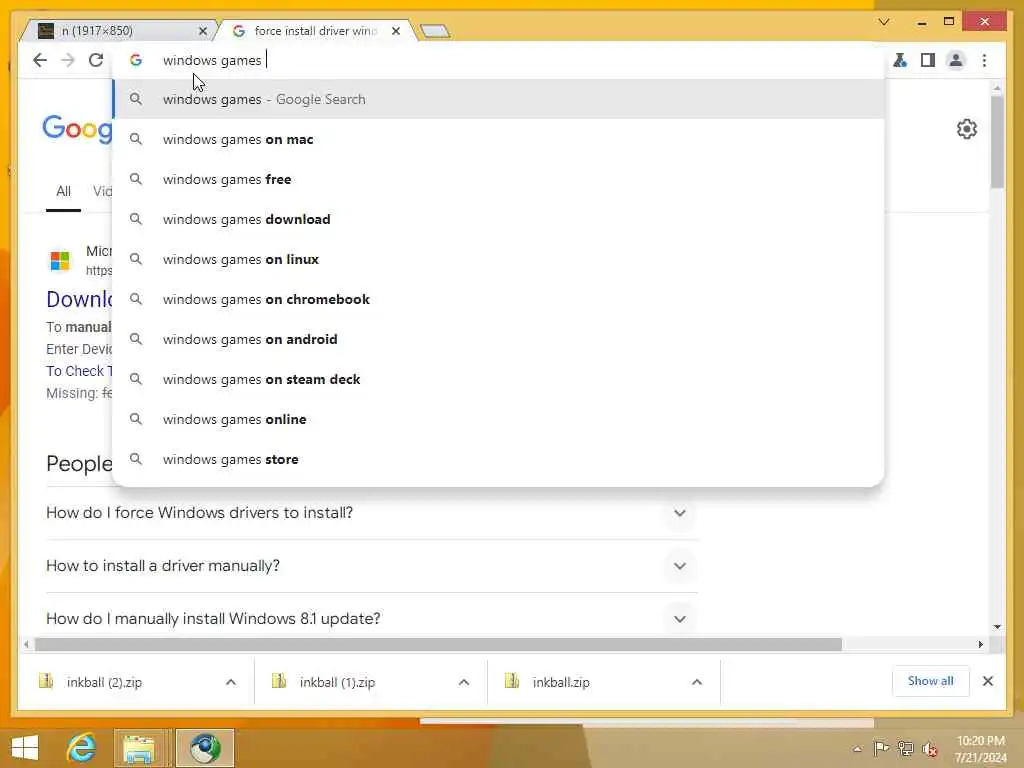
Task: Click horizontal scrollbar right arrow
Action: (980, 645)
